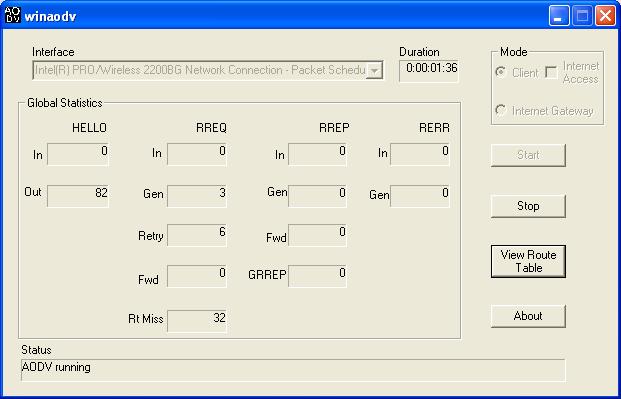This screenshot has height=399, width=621.
Task: Toggle the Internet Access checkbox
Action: pyautogui.click(x=551, y=72)
